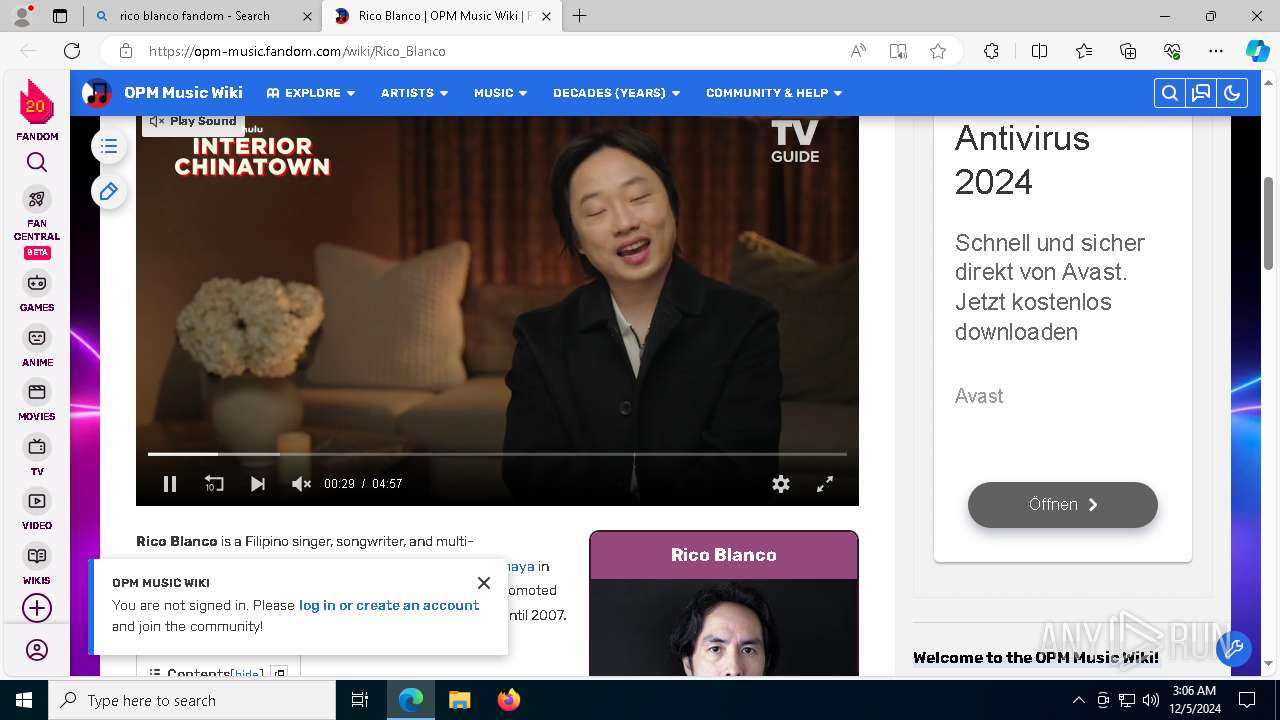1280x720 pixels.
Task: Expand the Decades (Years) menu
Action: pyautogui.click(x=617, y=93)
